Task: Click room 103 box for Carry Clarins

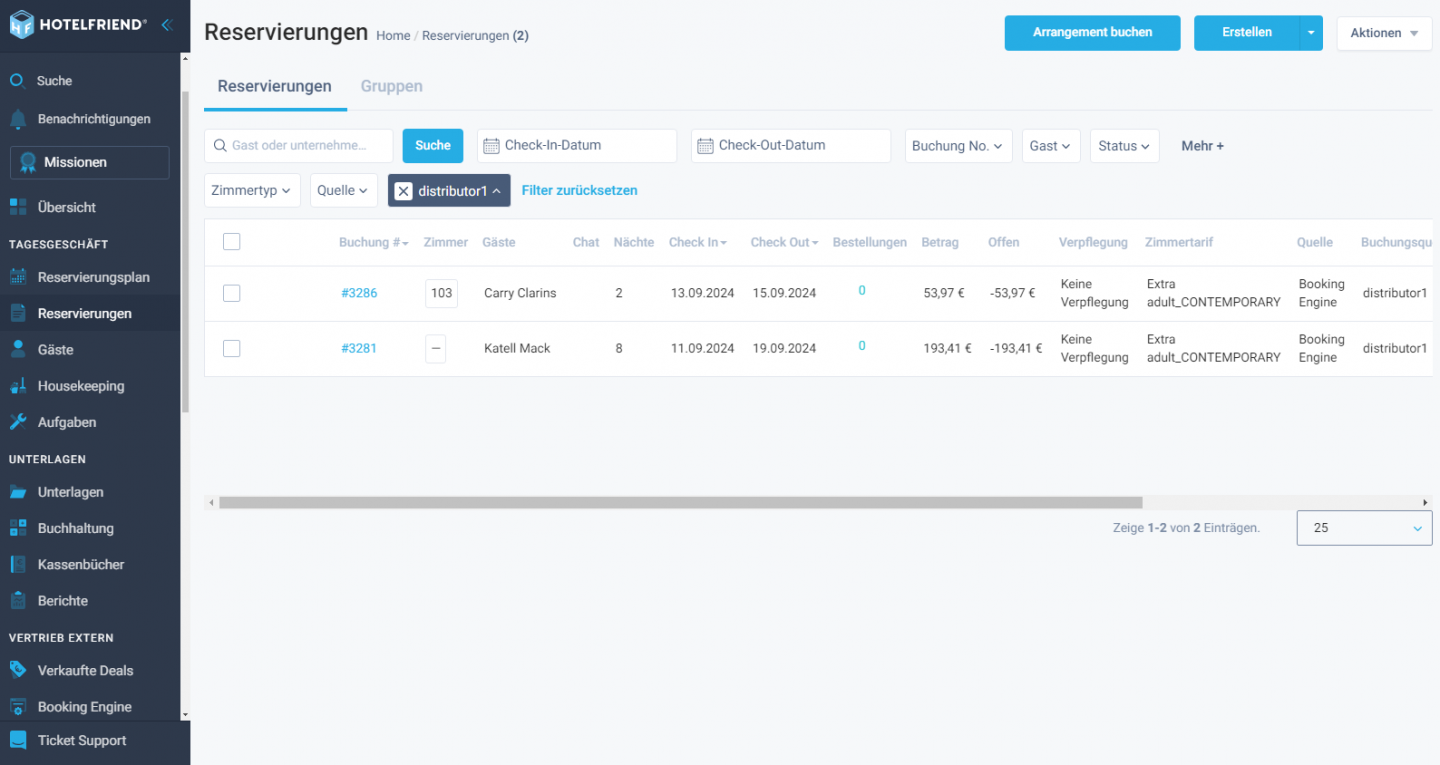Action: coord(441,293)
